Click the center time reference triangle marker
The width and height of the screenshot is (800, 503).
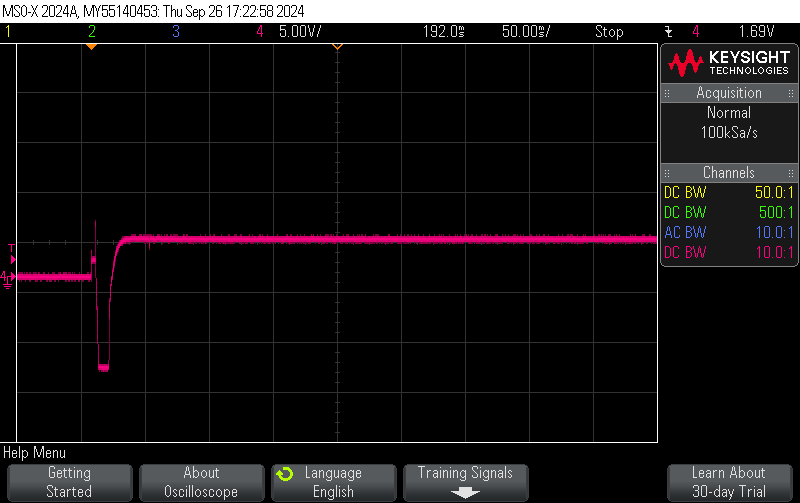337,47
